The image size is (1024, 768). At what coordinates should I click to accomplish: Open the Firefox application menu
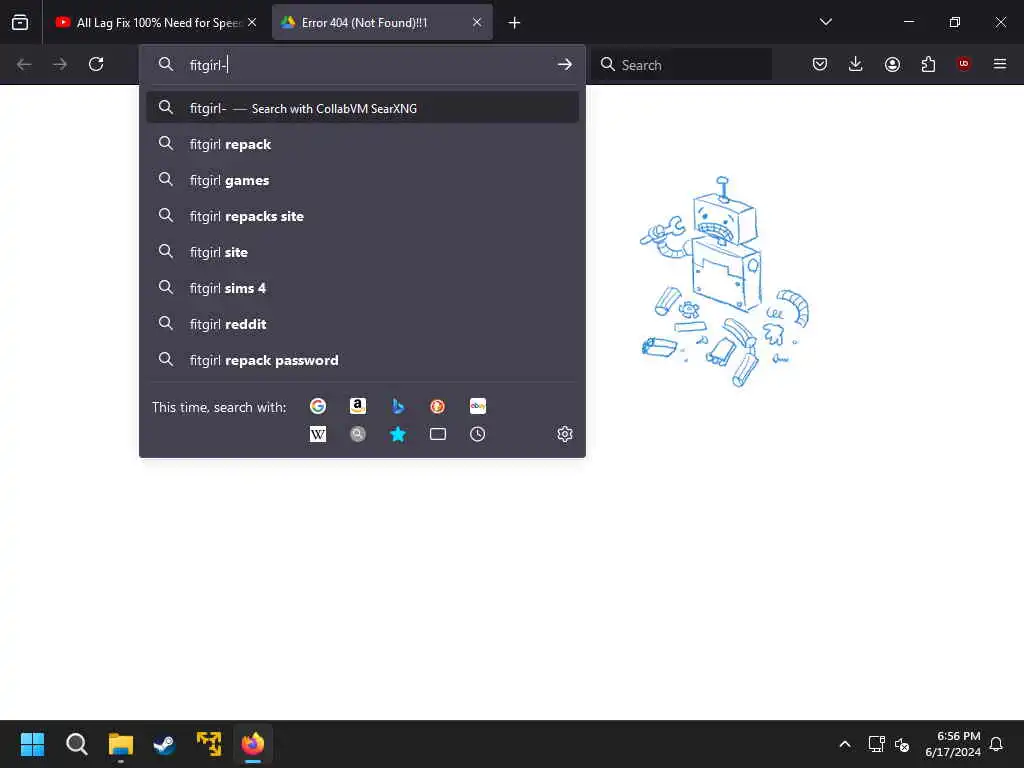(1000, 64)
